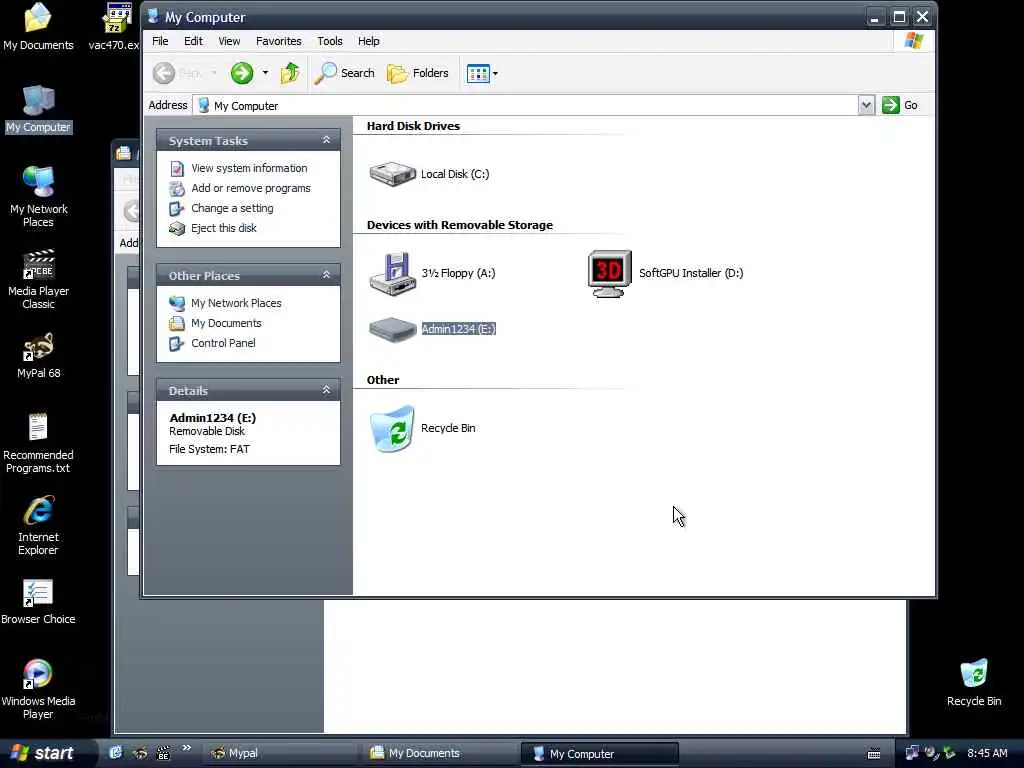This screenshot has width=1024, height=768.
Task: Select Browser Choice desktop icon
Action: tap(38, 601)
